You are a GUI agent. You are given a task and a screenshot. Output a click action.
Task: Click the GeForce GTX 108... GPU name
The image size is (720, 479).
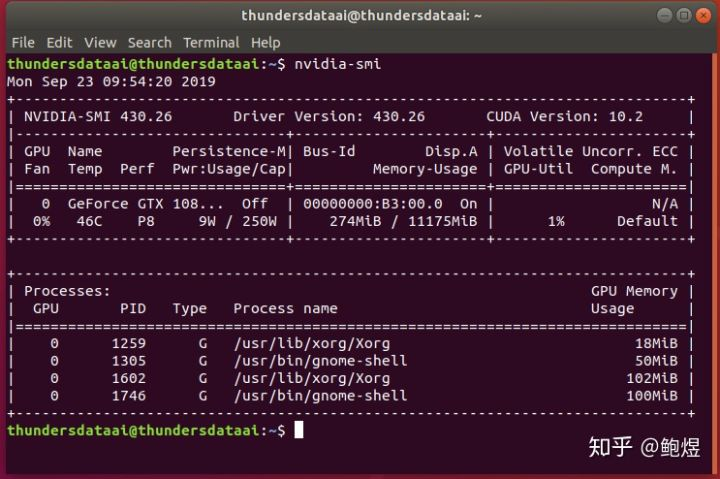146,203
